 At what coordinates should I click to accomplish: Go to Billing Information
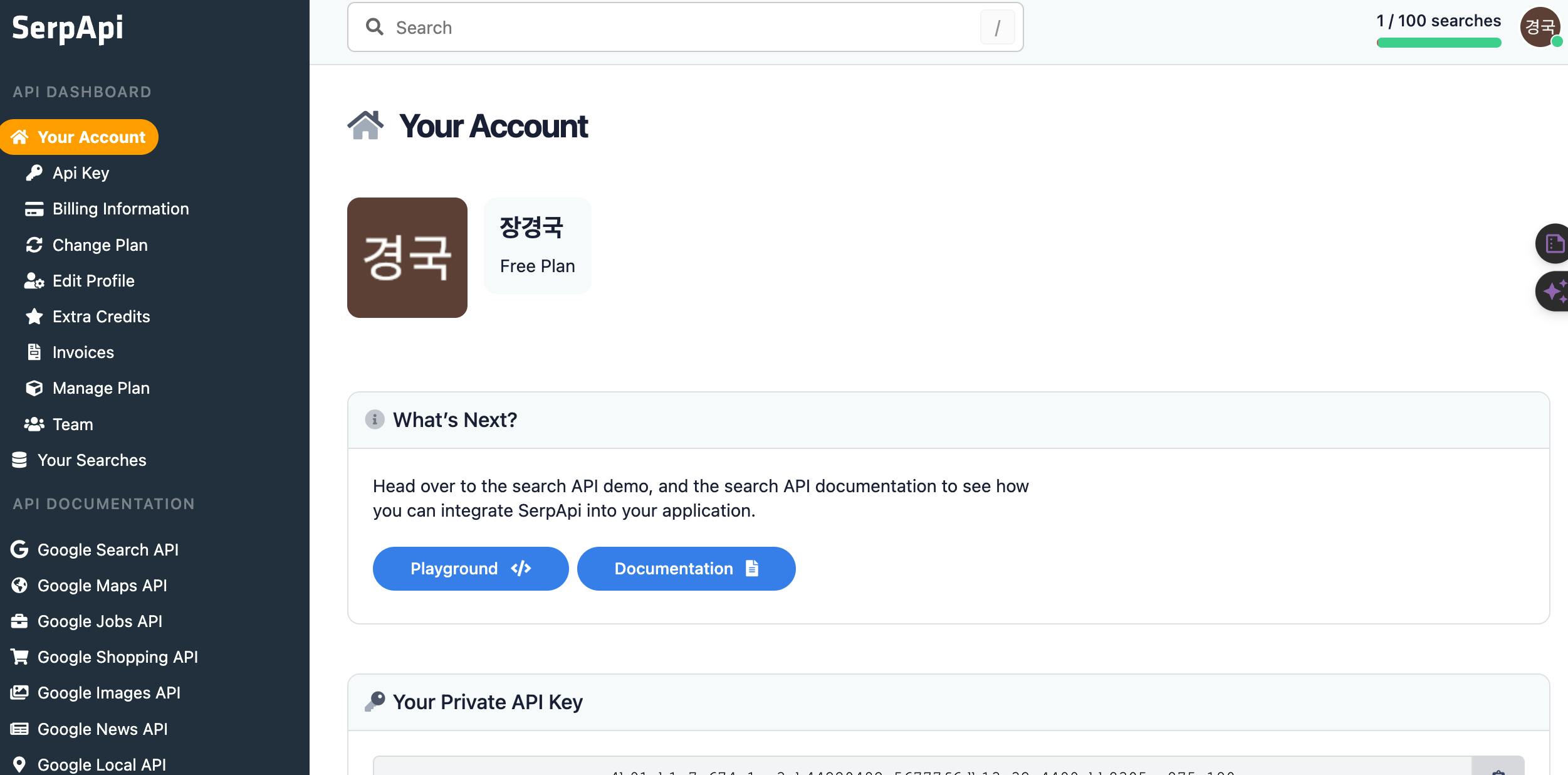121,209
